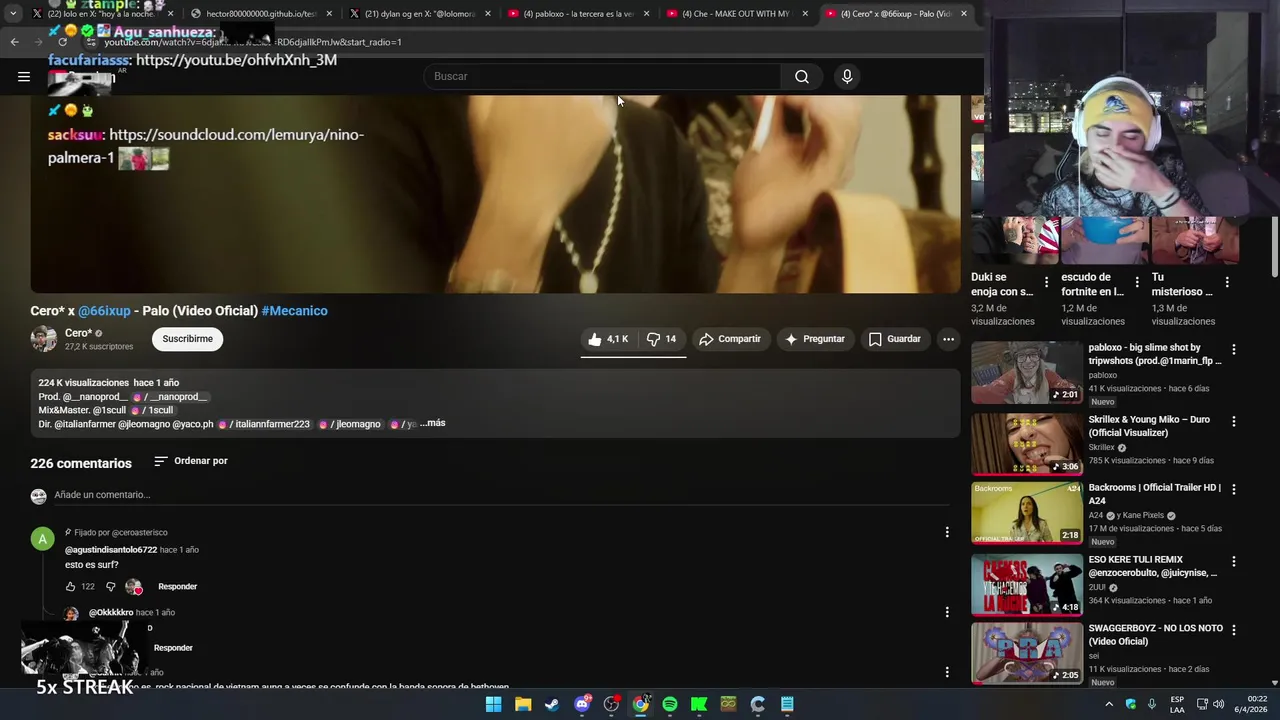Reply to @agustindisantolo6722 comment via Responder
This screenshot has width=1280, height=720.
tap(178, 587)
